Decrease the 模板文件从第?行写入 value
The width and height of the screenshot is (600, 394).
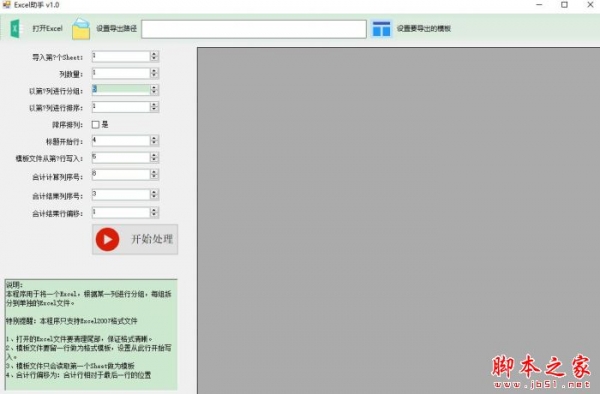154,160
